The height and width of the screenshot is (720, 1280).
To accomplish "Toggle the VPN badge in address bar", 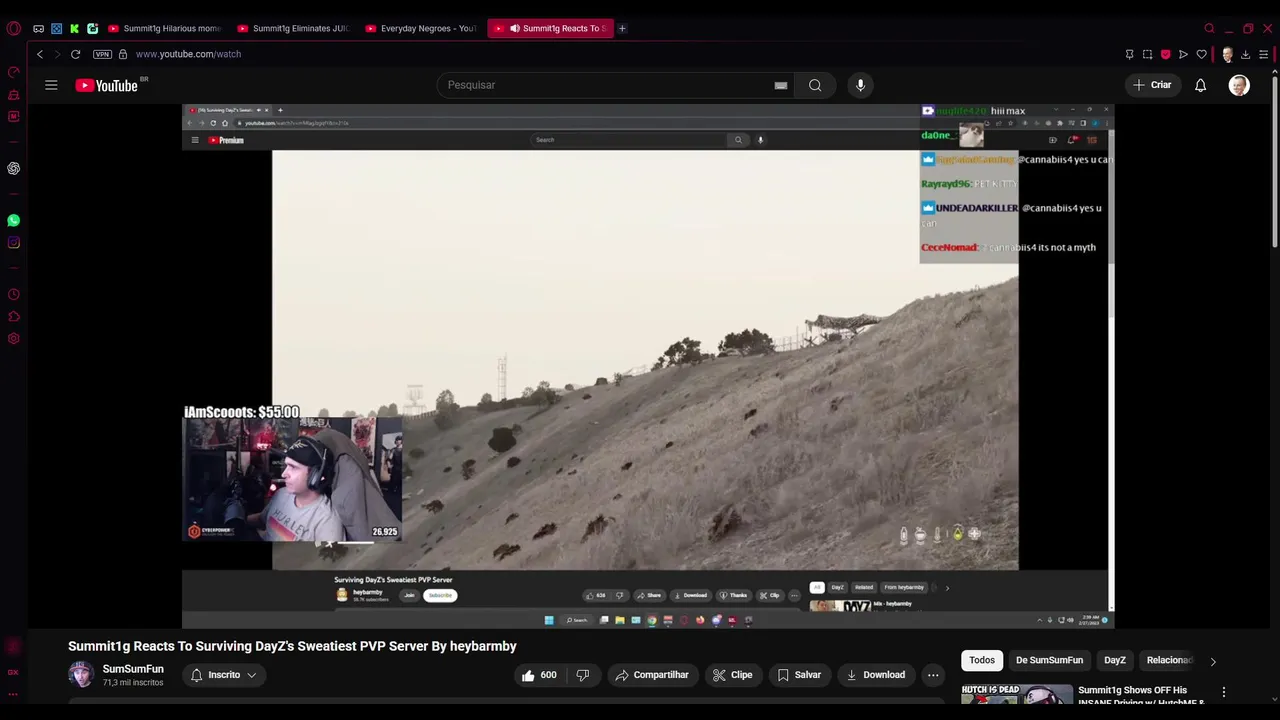I will (102, 54).
